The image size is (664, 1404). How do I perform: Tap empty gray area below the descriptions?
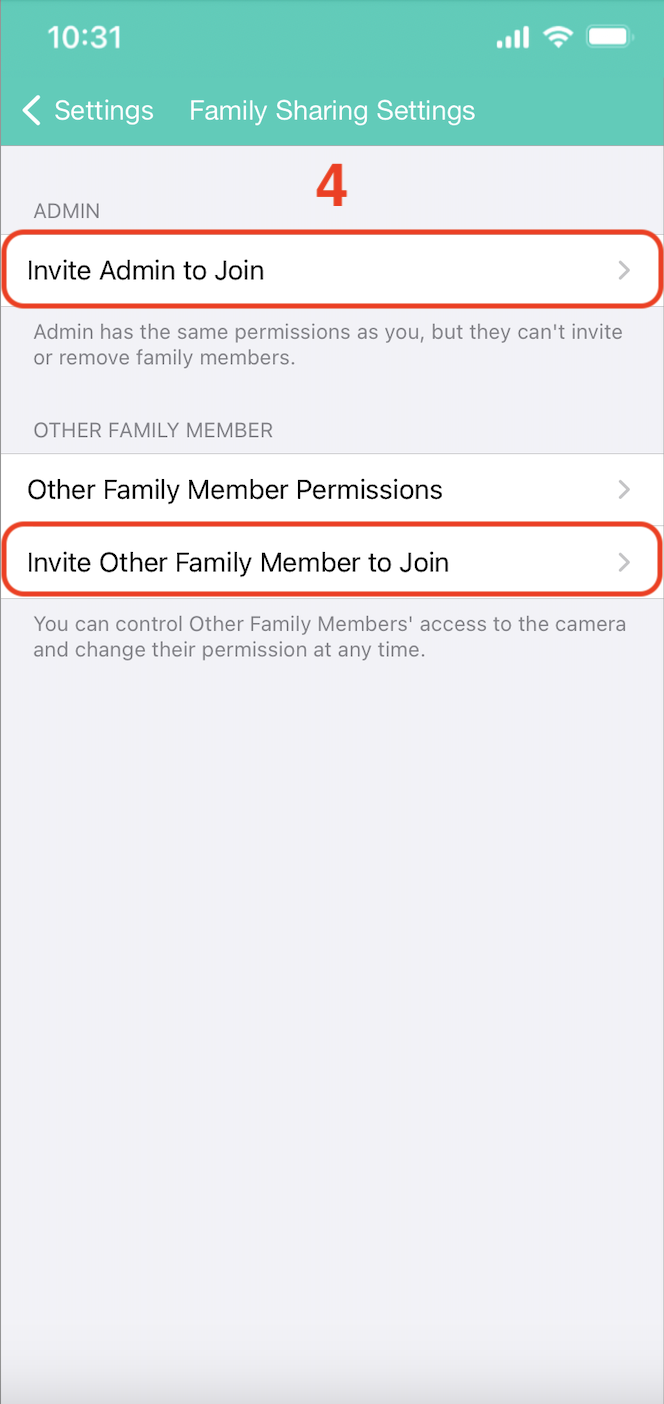click(x=332, y=950)
